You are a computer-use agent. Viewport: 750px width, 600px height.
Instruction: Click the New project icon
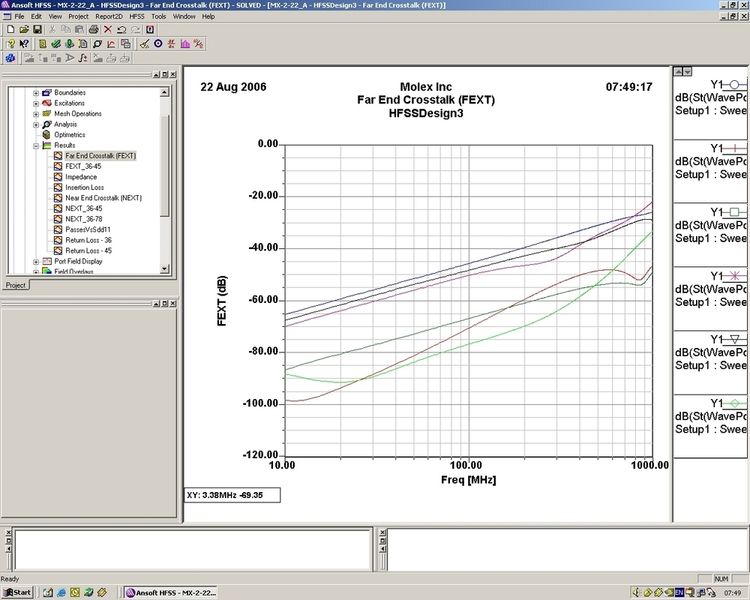10,29
